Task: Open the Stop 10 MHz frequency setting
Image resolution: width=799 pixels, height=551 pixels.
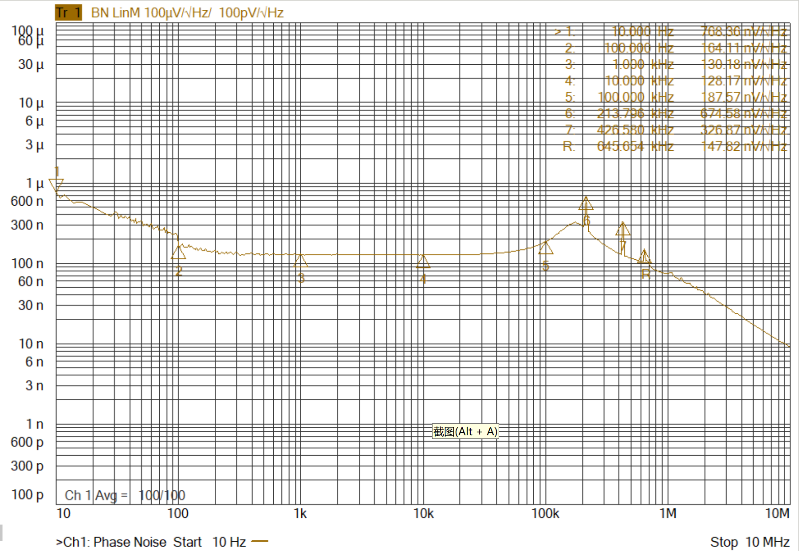Action: pyautogui.click(x=749, y=542)
